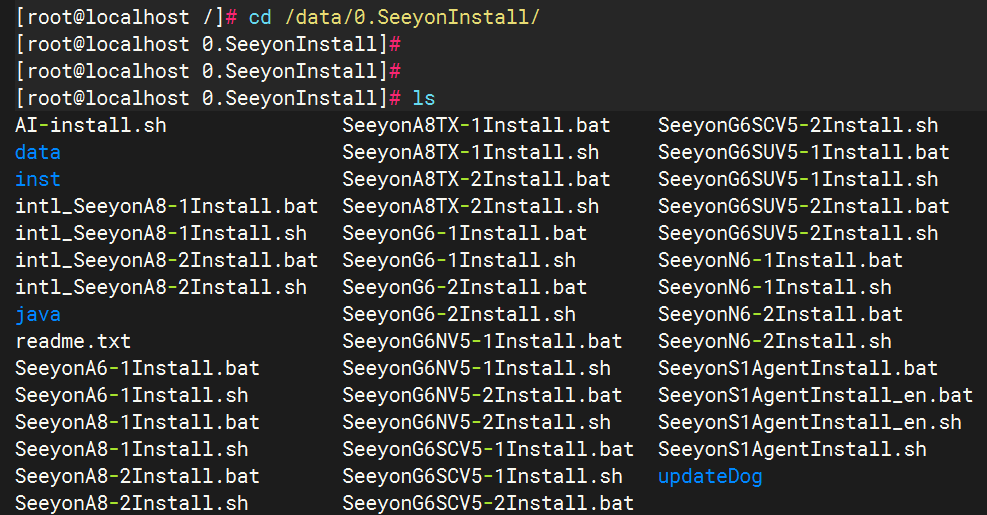987x515 pixels.
Task: Click SeeyonG6-2Install.bat file name
Action: [465, 288]
